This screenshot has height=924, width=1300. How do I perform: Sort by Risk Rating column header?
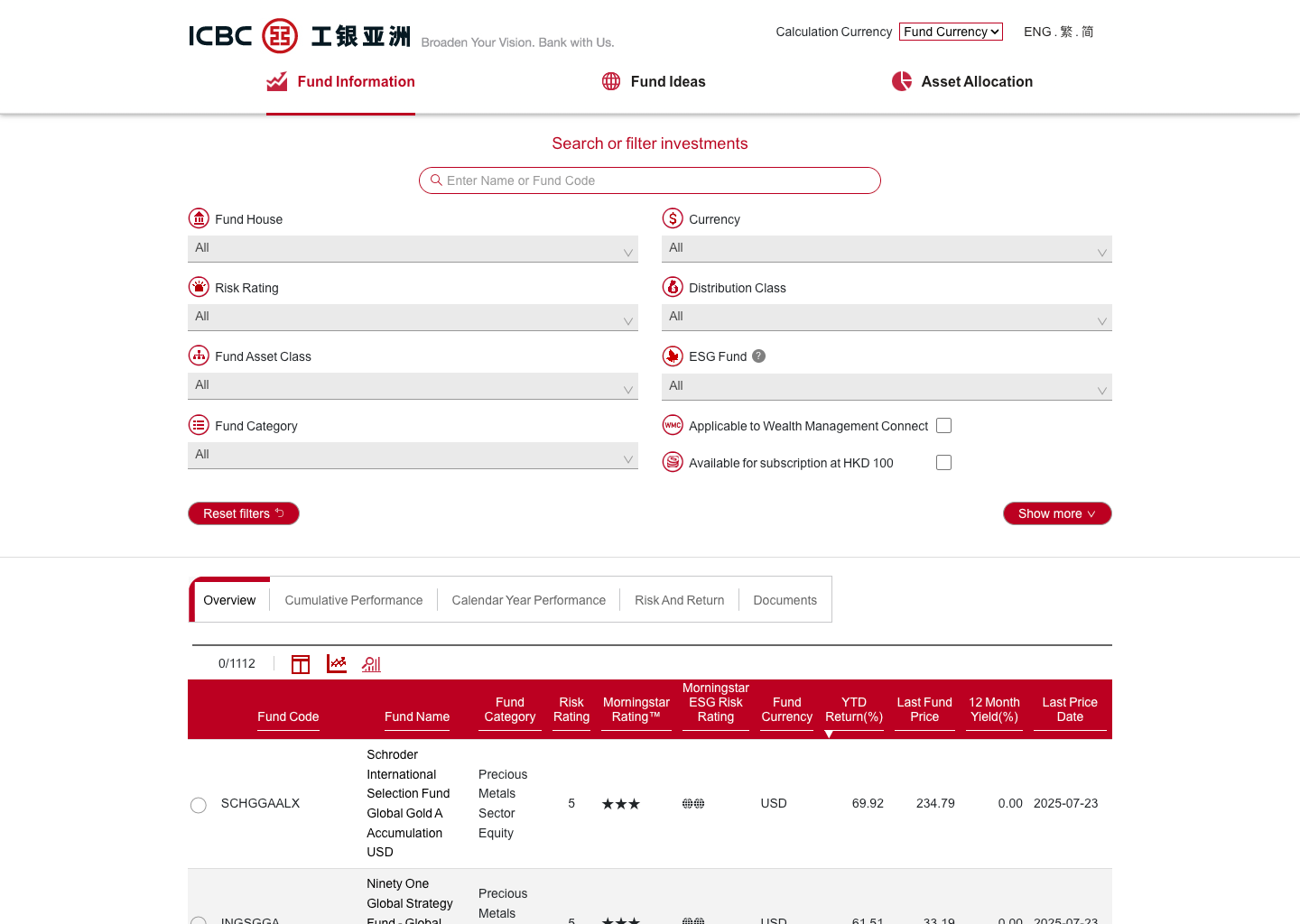click(x=571, y=709)
